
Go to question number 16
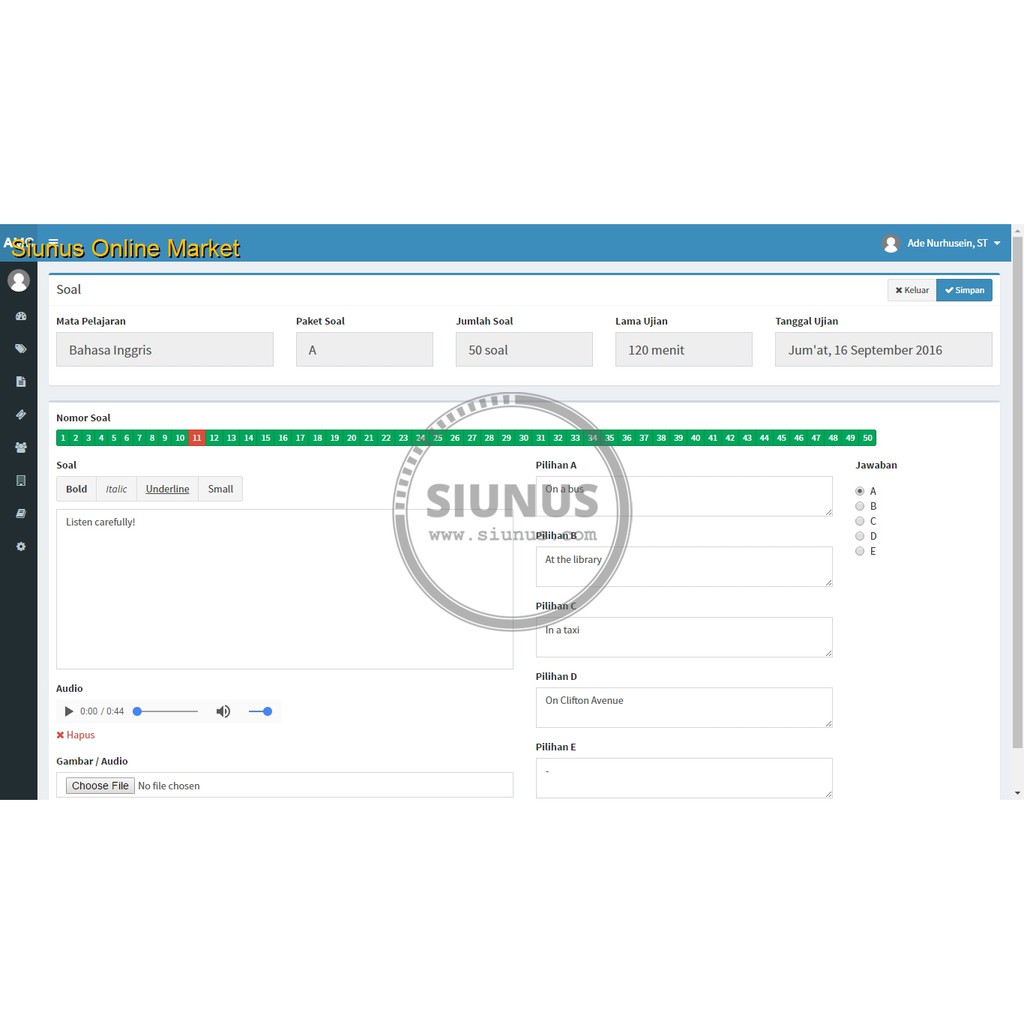click(x=283, y=438)
